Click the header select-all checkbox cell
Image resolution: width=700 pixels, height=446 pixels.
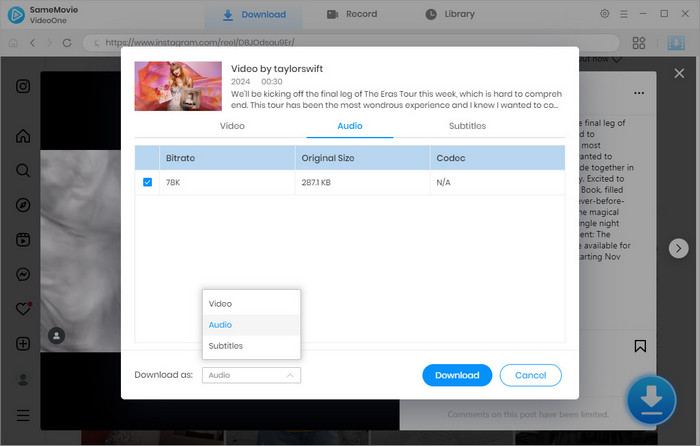coord(147,158)
